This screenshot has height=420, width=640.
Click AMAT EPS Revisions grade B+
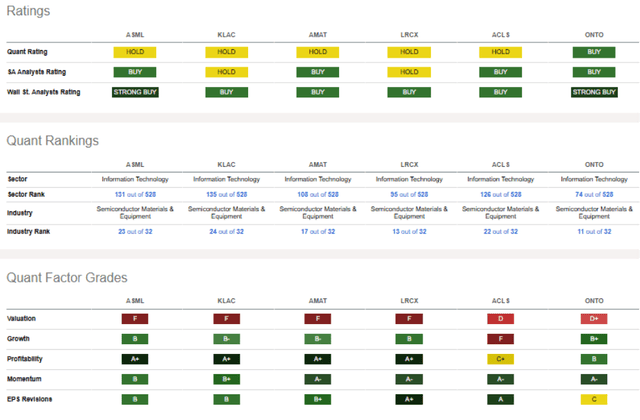(x=318, y=400)
